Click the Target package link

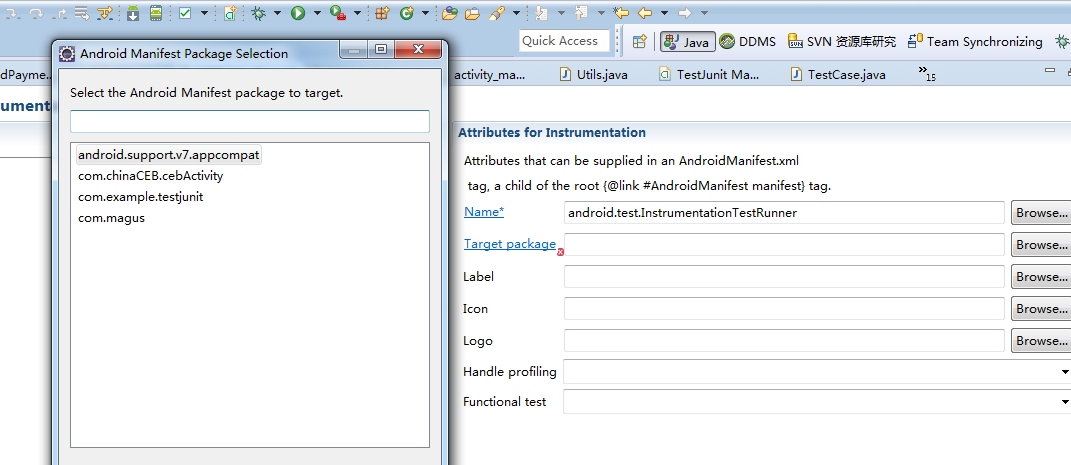click(x=510, y=244)
